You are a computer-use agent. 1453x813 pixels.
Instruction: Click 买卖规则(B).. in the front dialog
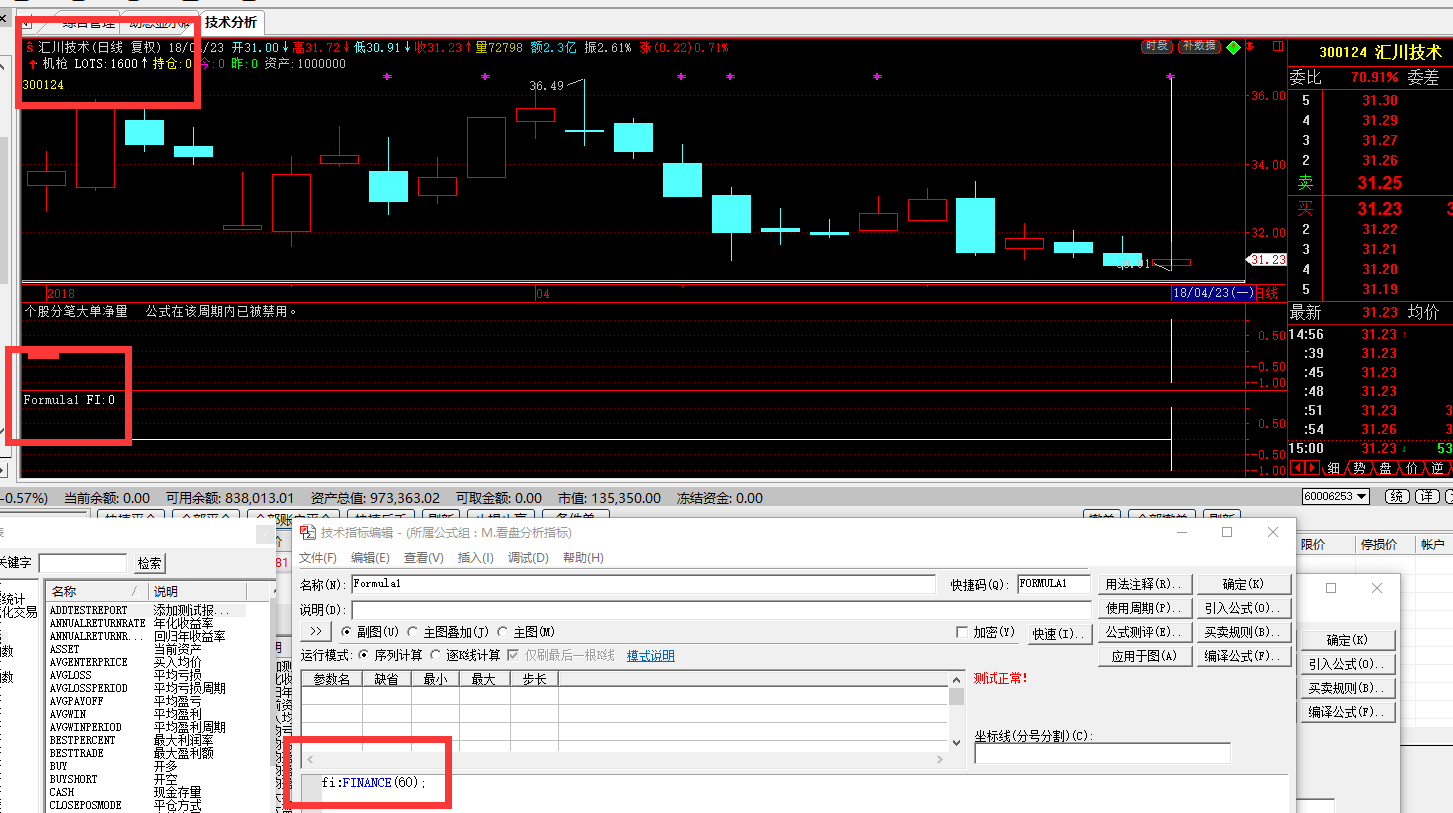point(1243,632)
